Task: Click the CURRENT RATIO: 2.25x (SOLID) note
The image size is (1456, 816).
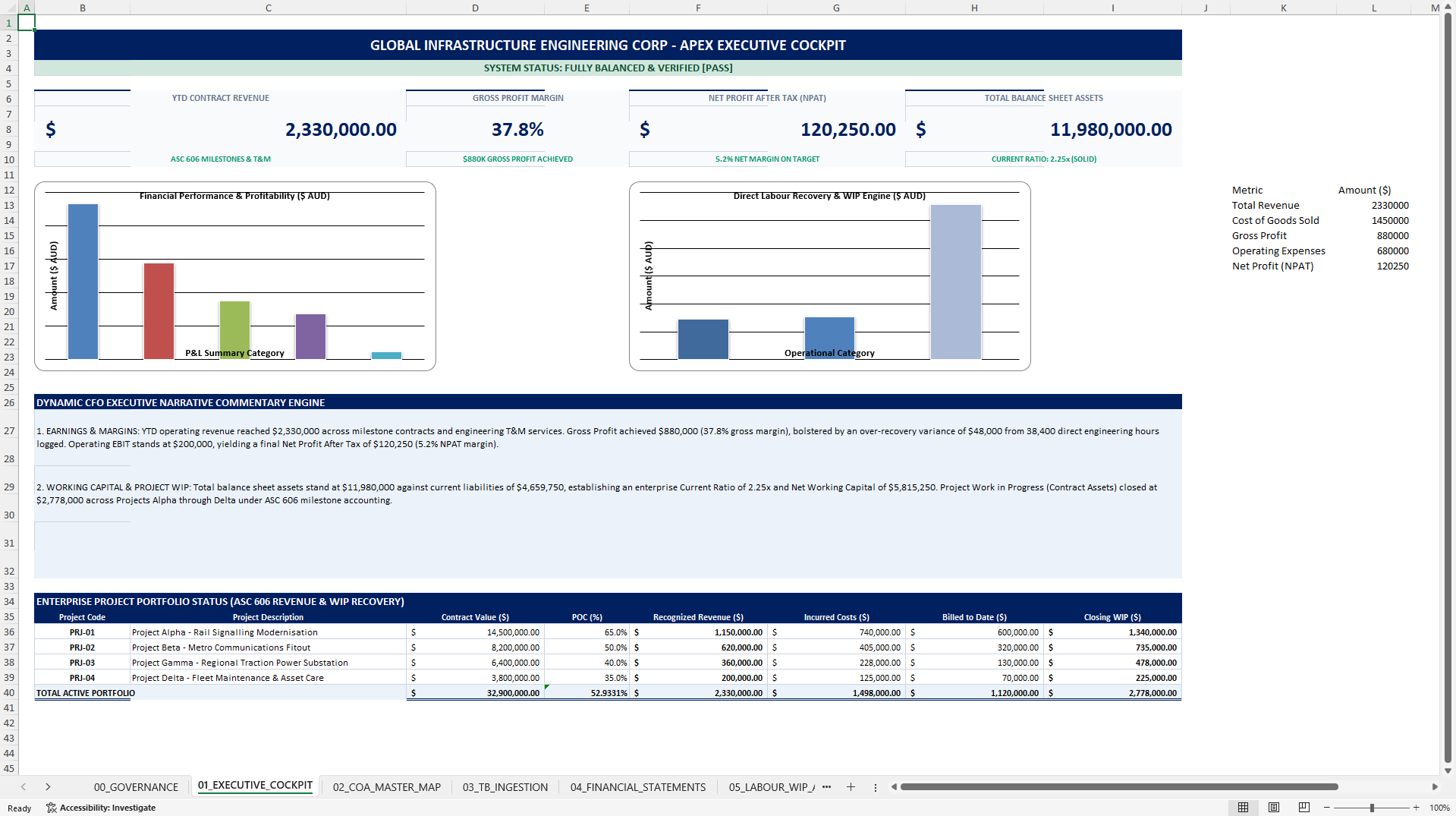Action: coord(1043,159)
